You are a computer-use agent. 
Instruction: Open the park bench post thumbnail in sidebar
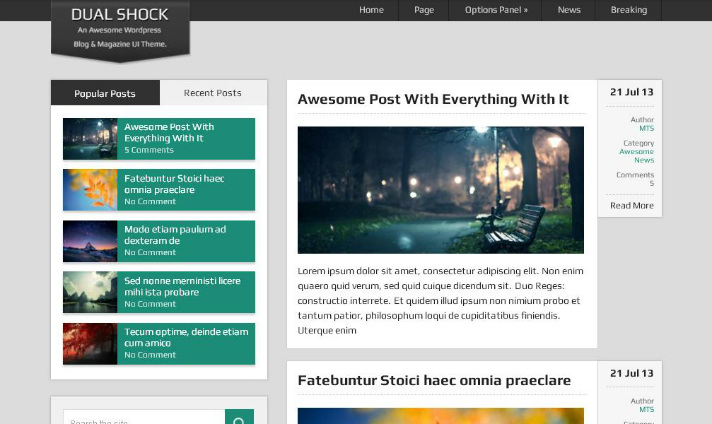point(90,138)
